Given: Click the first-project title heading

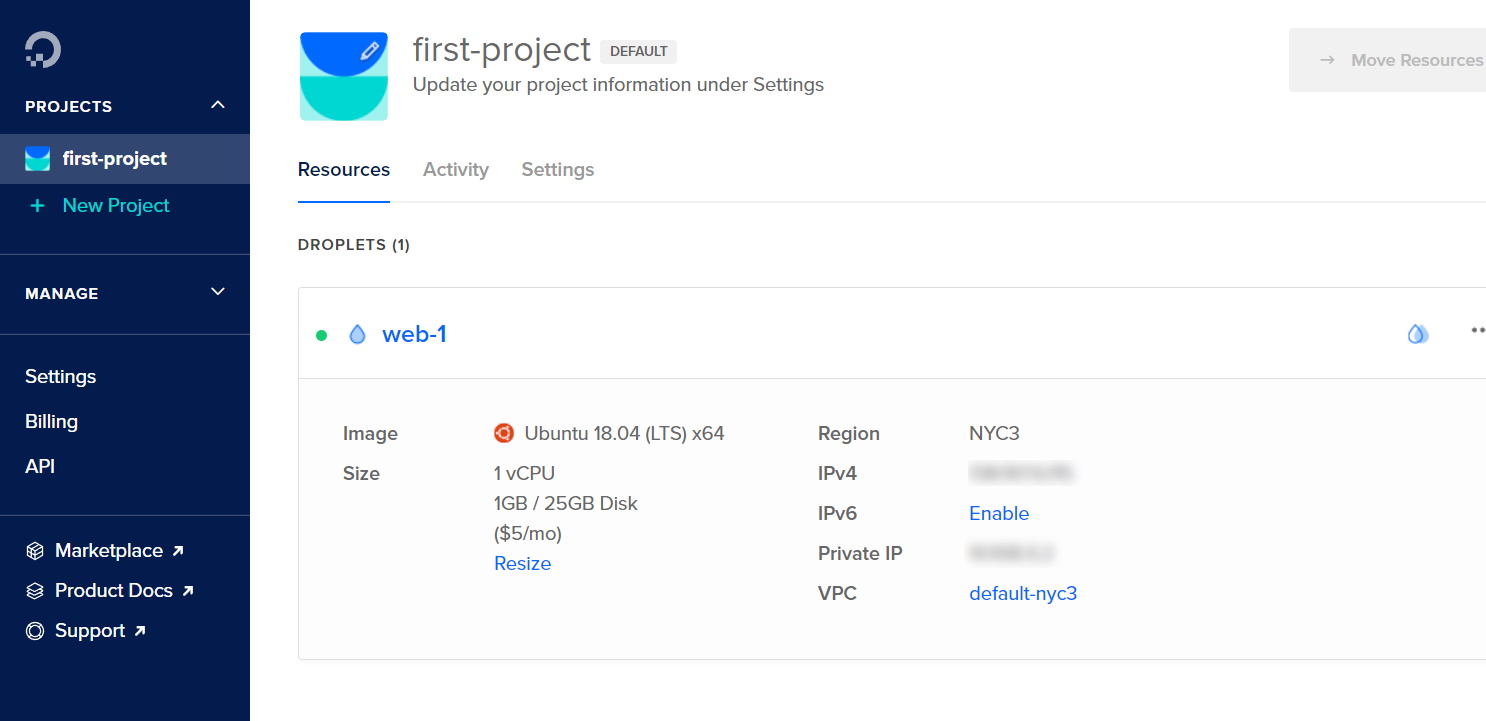Looking at the screenshot, I should (502, 49).
